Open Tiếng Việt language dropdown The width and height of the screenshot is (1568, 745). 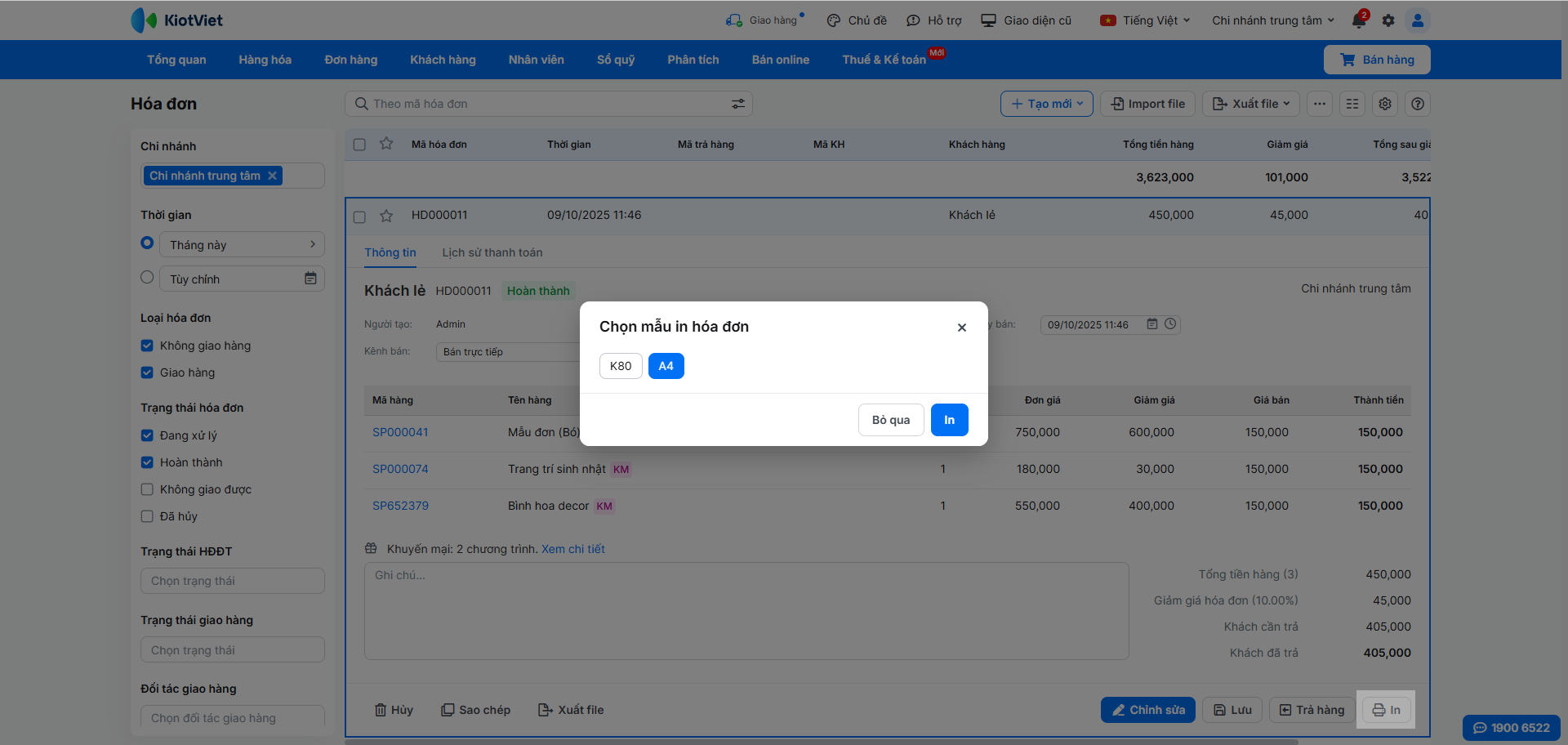1145,20
